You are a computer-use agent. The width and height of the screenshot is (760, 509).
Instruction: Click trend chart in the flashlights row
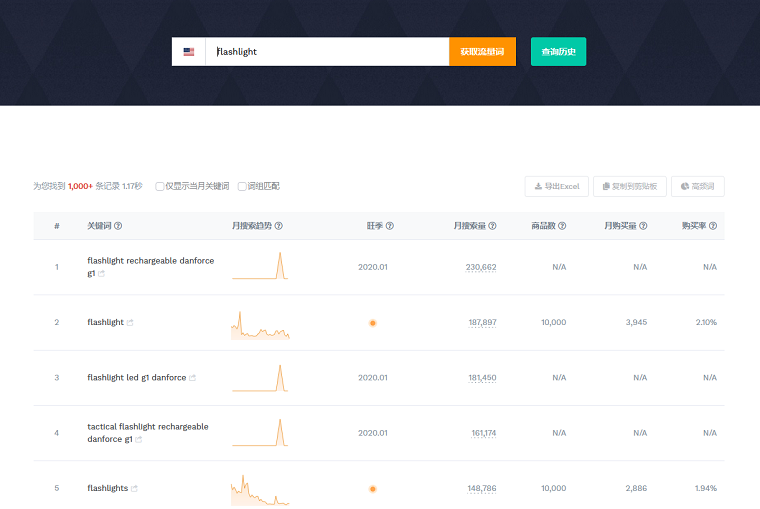(x=260, y=490)
